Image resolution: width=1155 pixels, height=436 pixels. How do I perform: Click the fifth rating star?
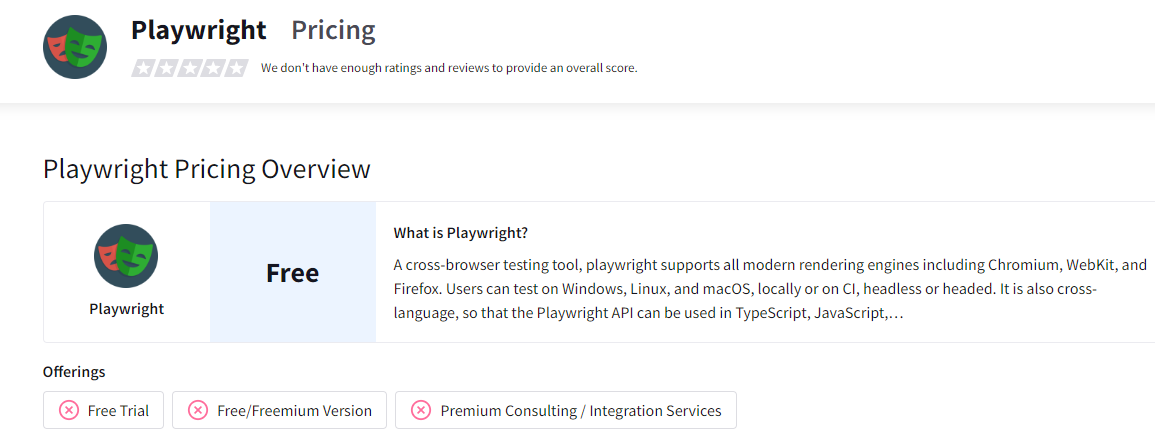tap(236, 68)
